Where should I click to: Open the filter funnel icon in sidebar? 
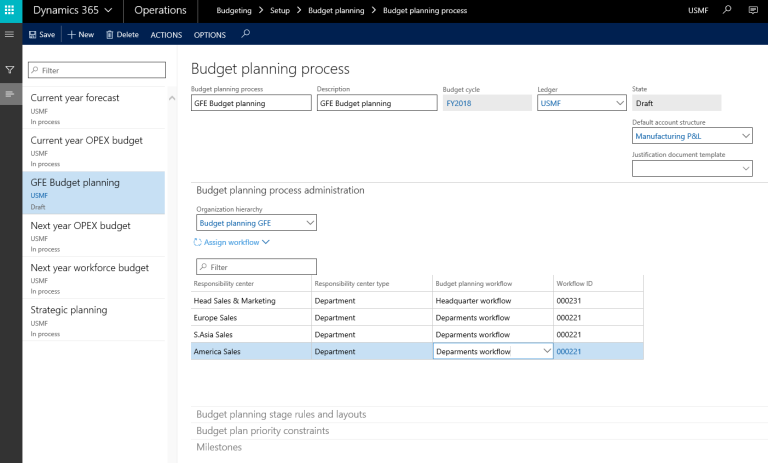11,70
